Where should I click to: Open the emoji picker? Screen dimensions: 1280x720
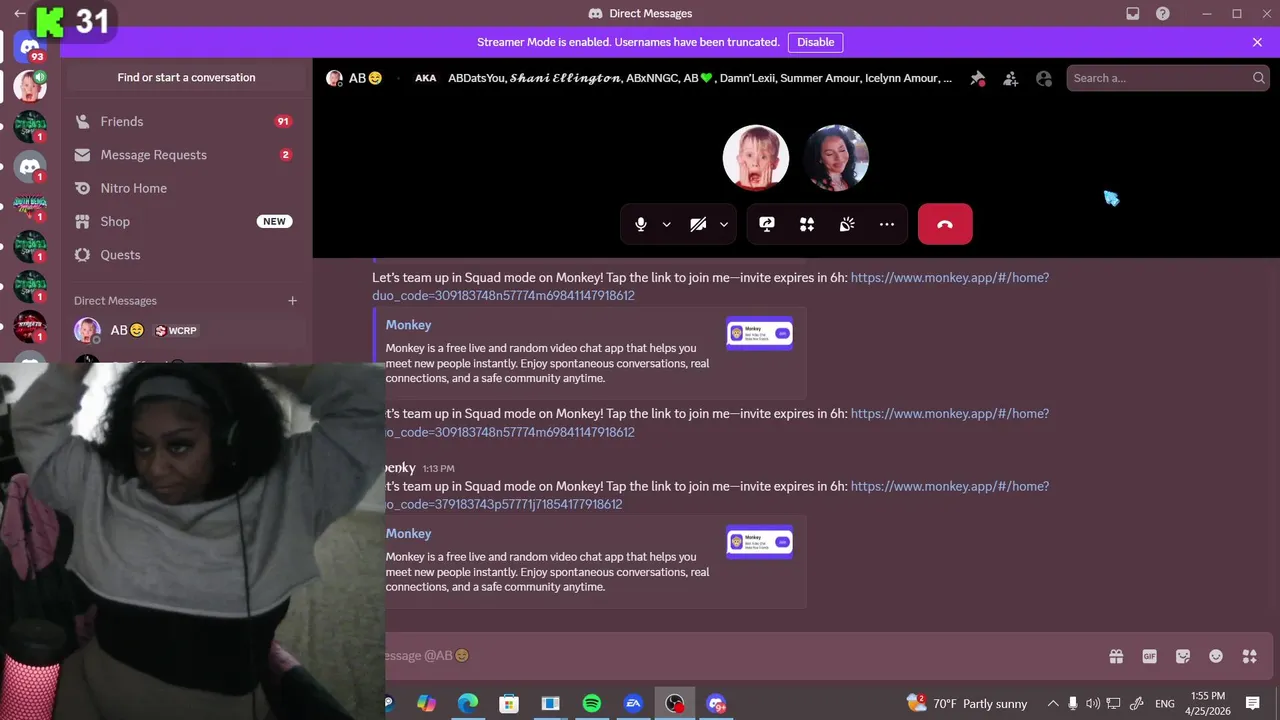pyautogui.click(x=1216, y=656)
